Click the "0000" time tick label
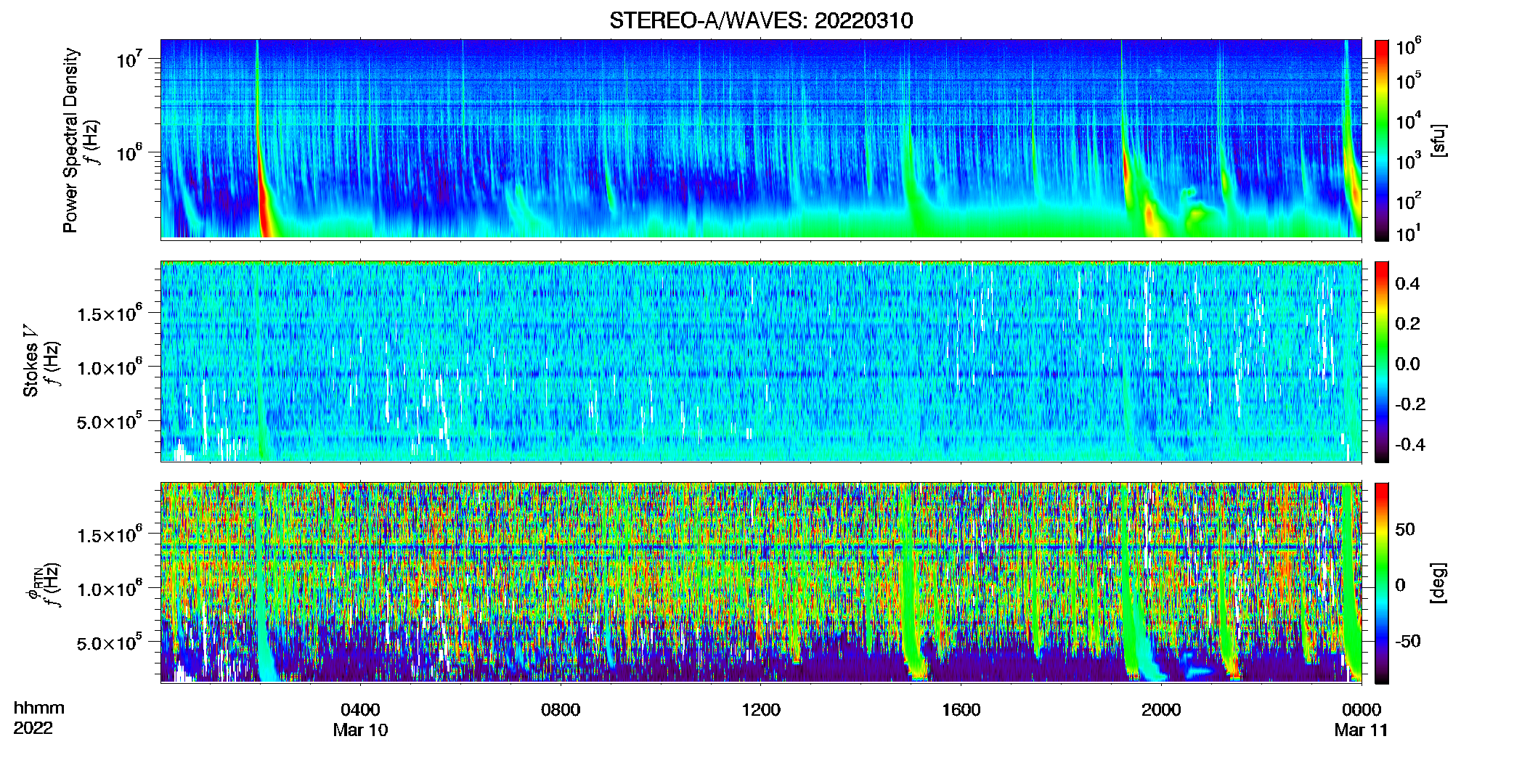Screen dimensions: 1522x784 (x=1362, y=709)
